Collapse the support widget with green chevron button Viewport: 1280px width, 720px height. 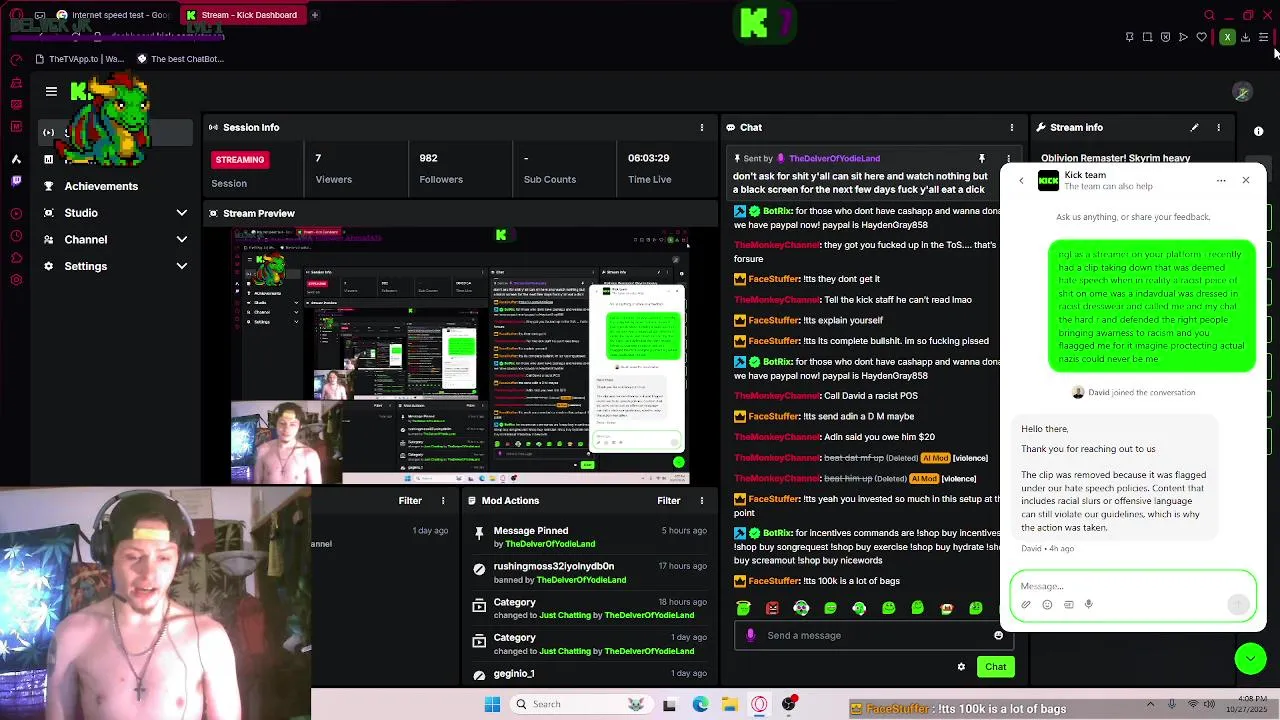[1250, 658]
